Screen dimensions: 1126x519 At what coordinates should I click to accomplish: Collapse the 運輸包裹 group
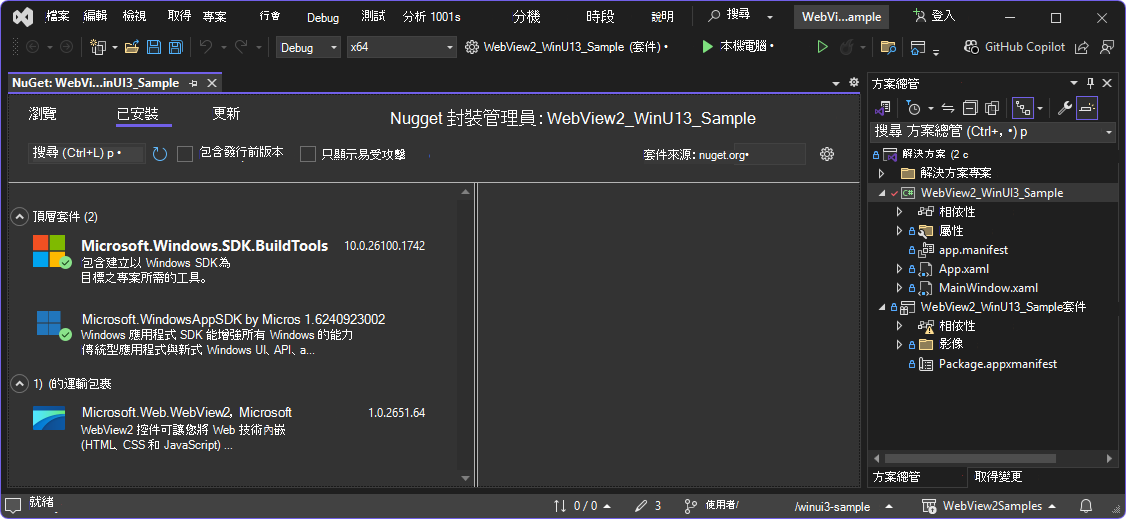click(x=19, y=384)
